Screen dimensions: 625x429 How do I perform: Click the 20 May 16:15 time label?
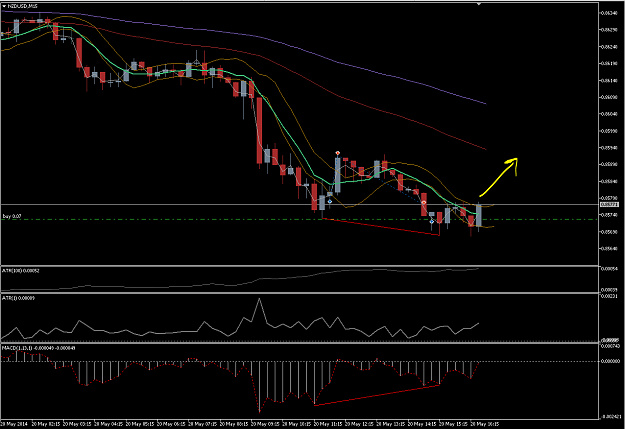click(485, 424)
